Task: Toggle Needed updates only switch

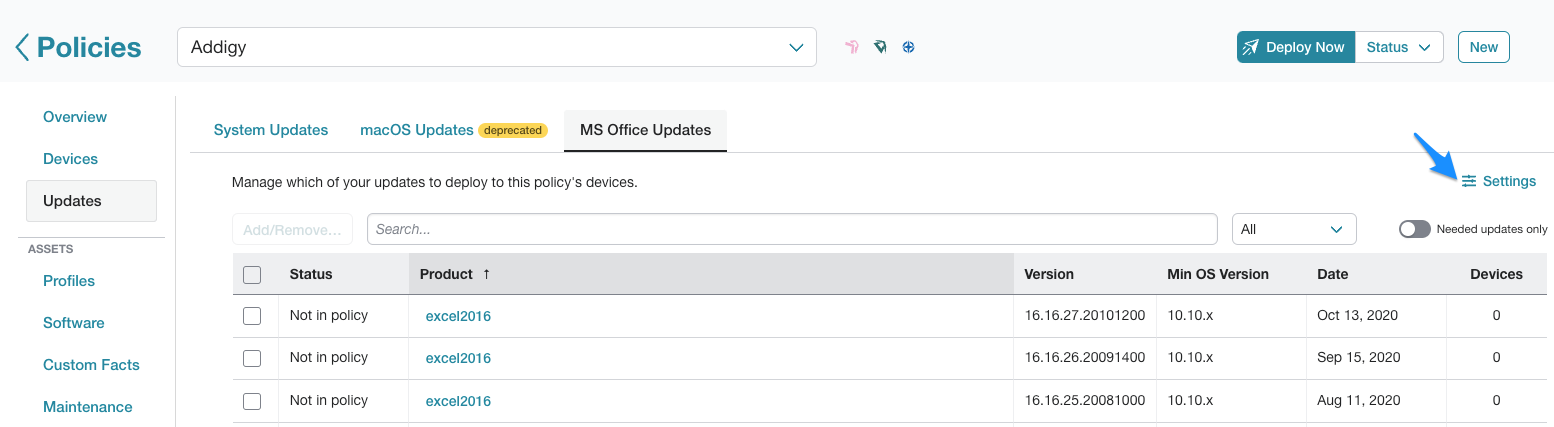Action: coord(1414,229)
